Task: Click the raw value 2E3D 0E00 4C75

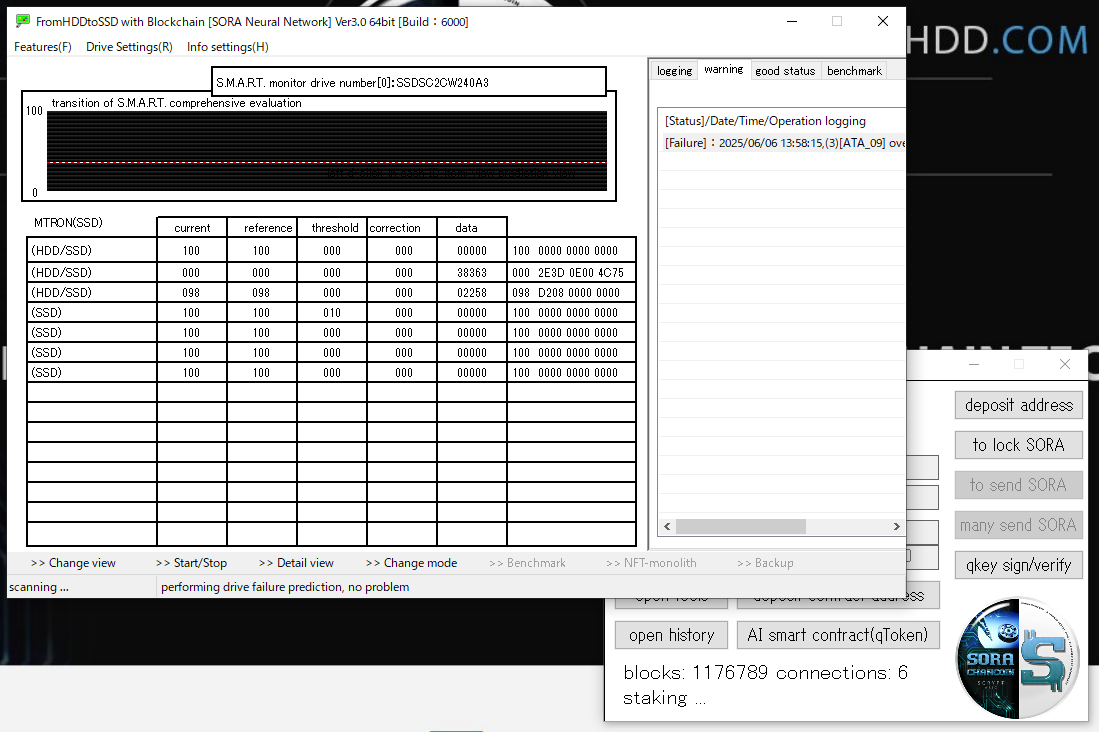Action: click(x=581, y=273)
